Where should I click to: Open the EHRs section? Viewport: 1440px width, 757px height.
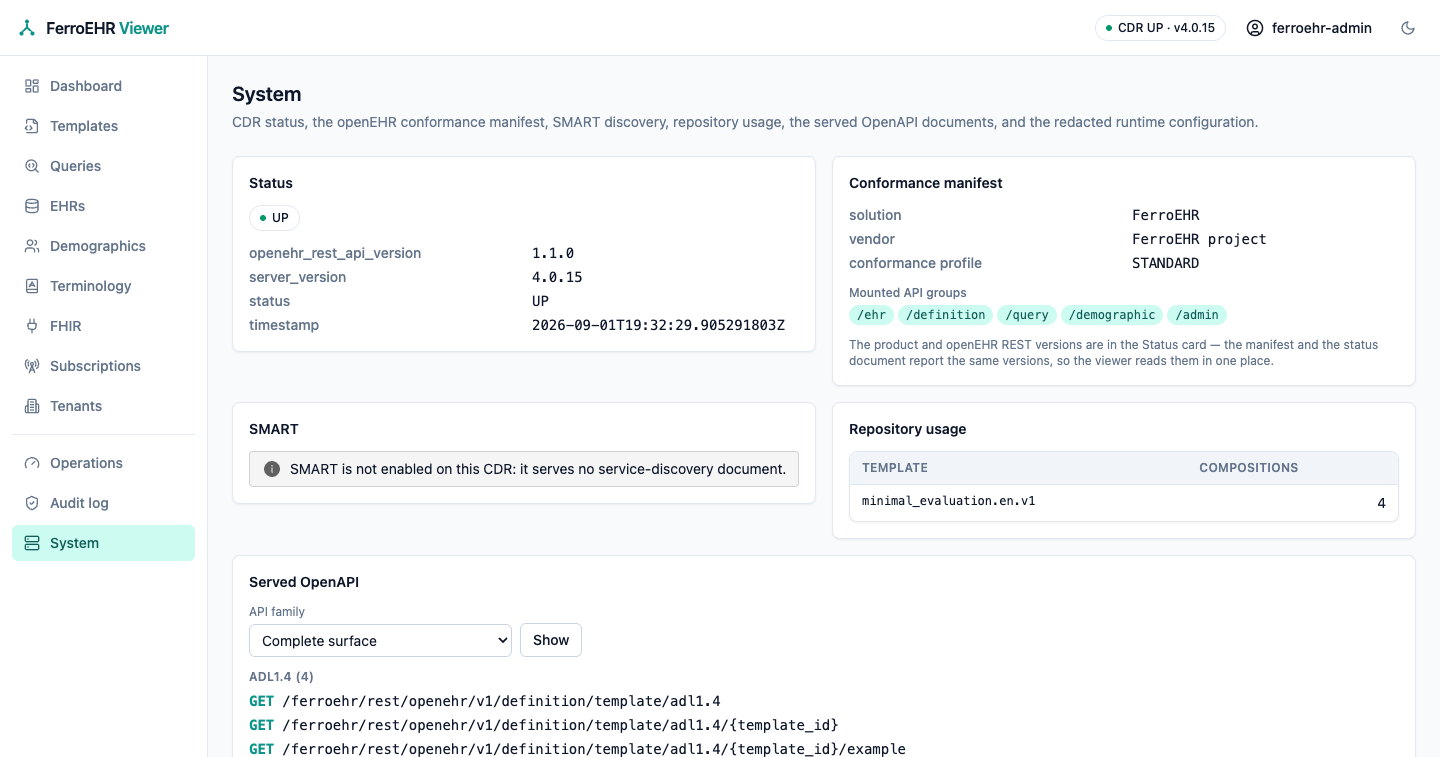click(103, 206)
